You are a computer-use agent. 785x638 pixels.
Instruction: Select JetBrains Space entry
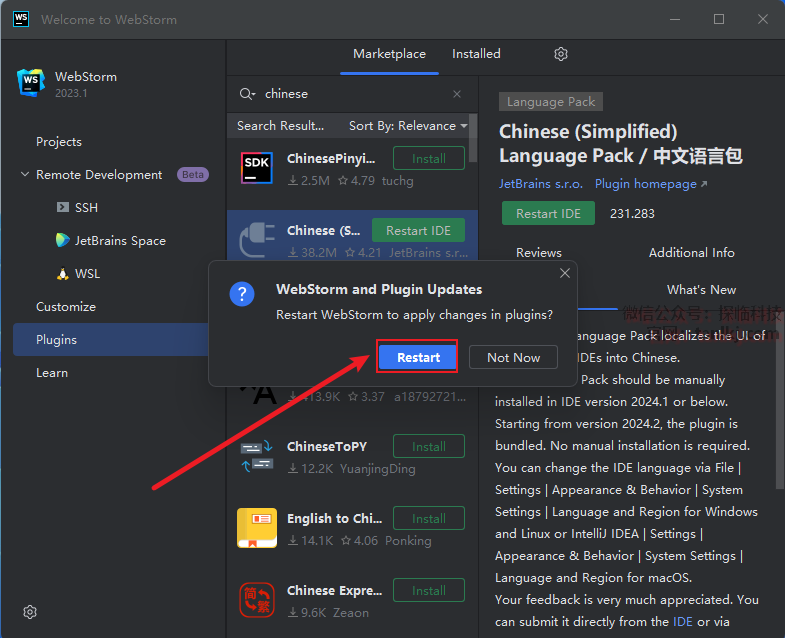click(x=120, y=240)
